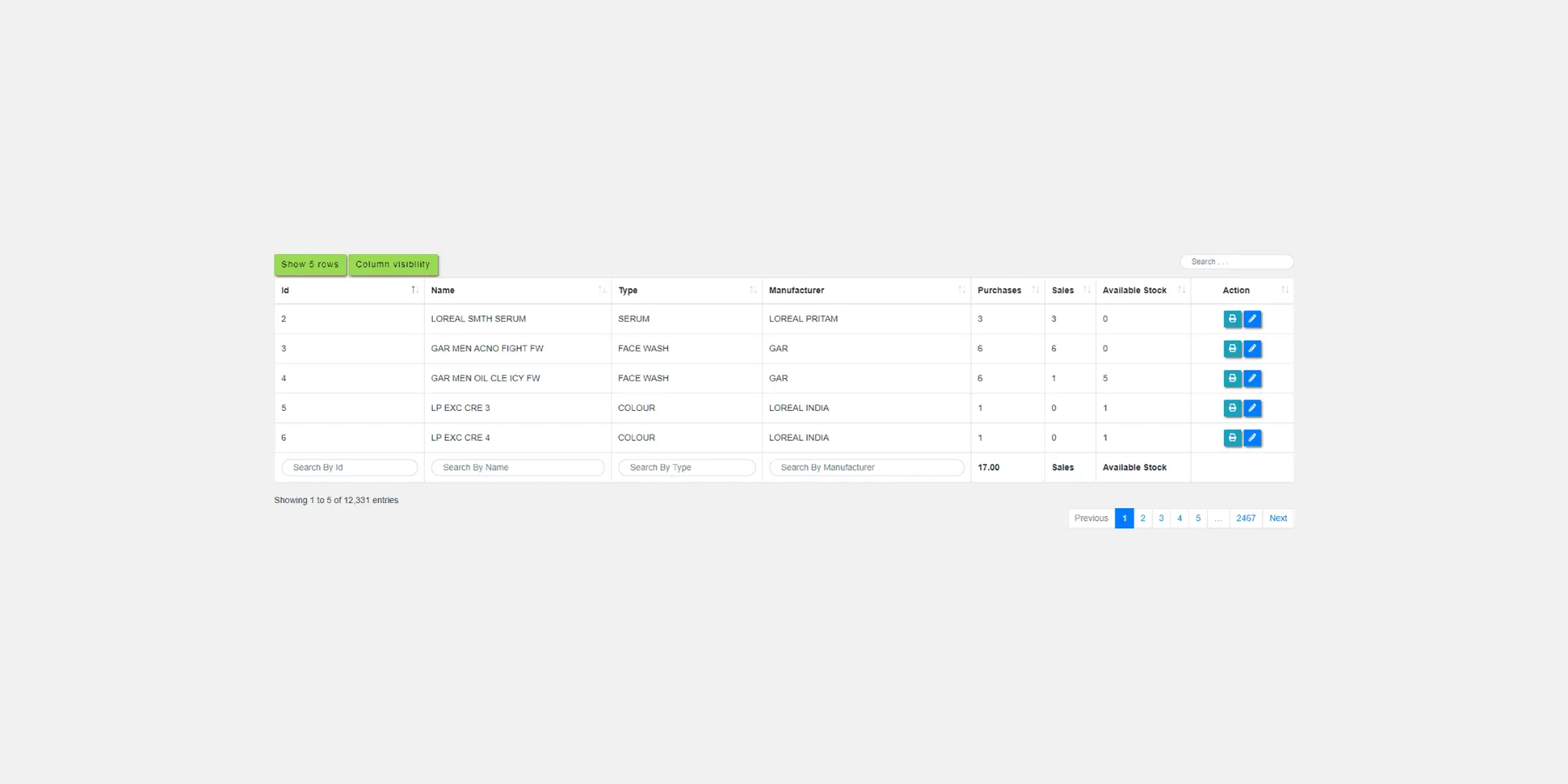This screenshot has height=784, width=1568.
Task: Print the GAR MEN ACNO FIGHT FW row
Action: [x=1232, y=349]
